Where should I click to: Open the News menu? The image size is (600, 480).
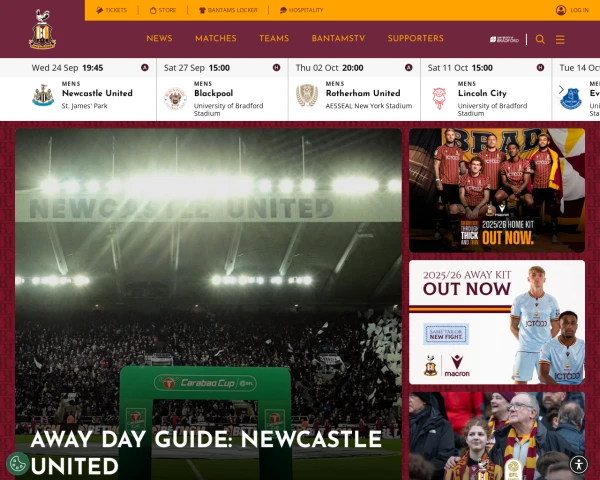pos(159,39)
